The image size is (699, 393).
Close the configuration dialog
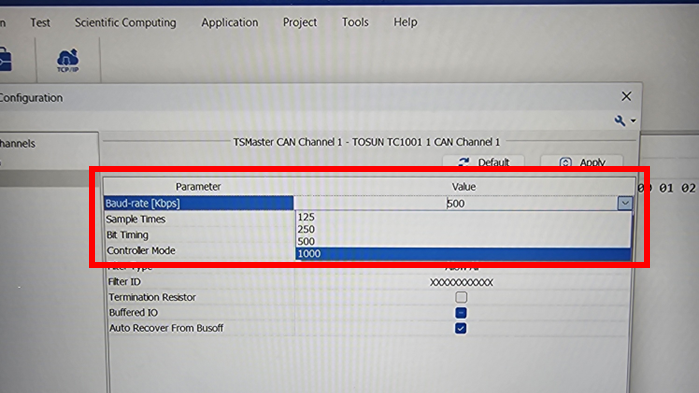(626, 96)
